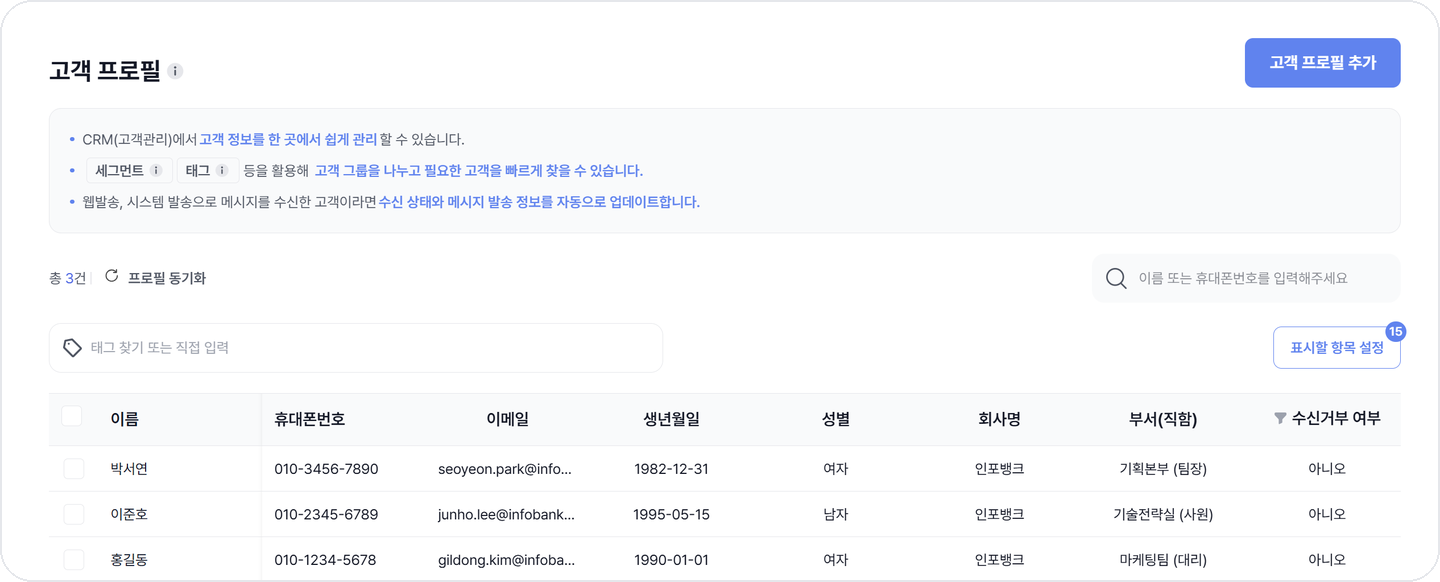The height and width of the screenshot is (582, 1440).
Task: Open the 수신거부 여부 filter funnel icon
Action: click(x=1280, y=418)
